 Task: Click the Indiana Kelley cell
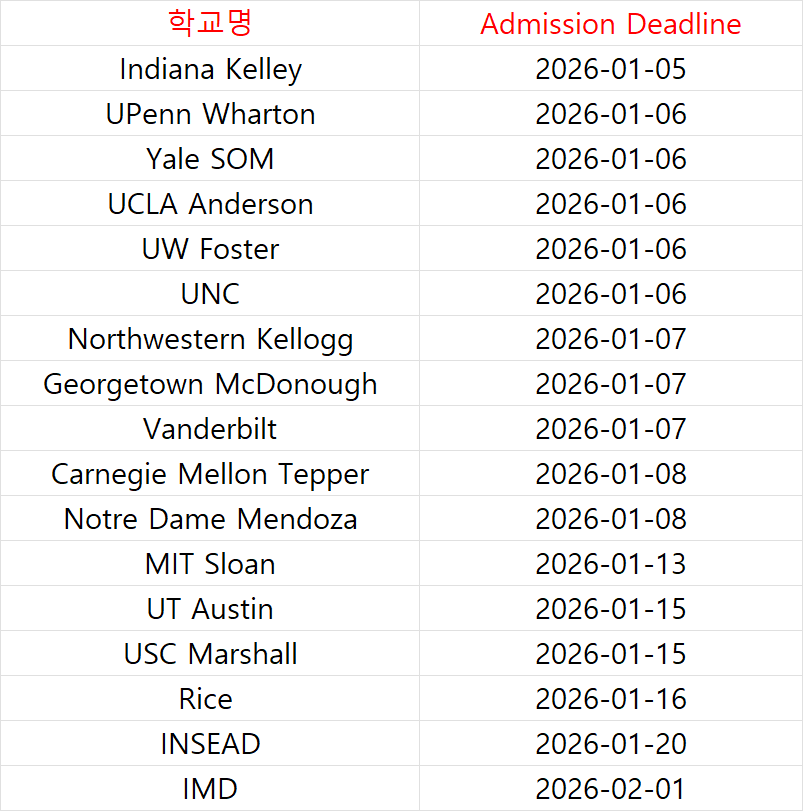pyautogui.click(x=210, y=68)
